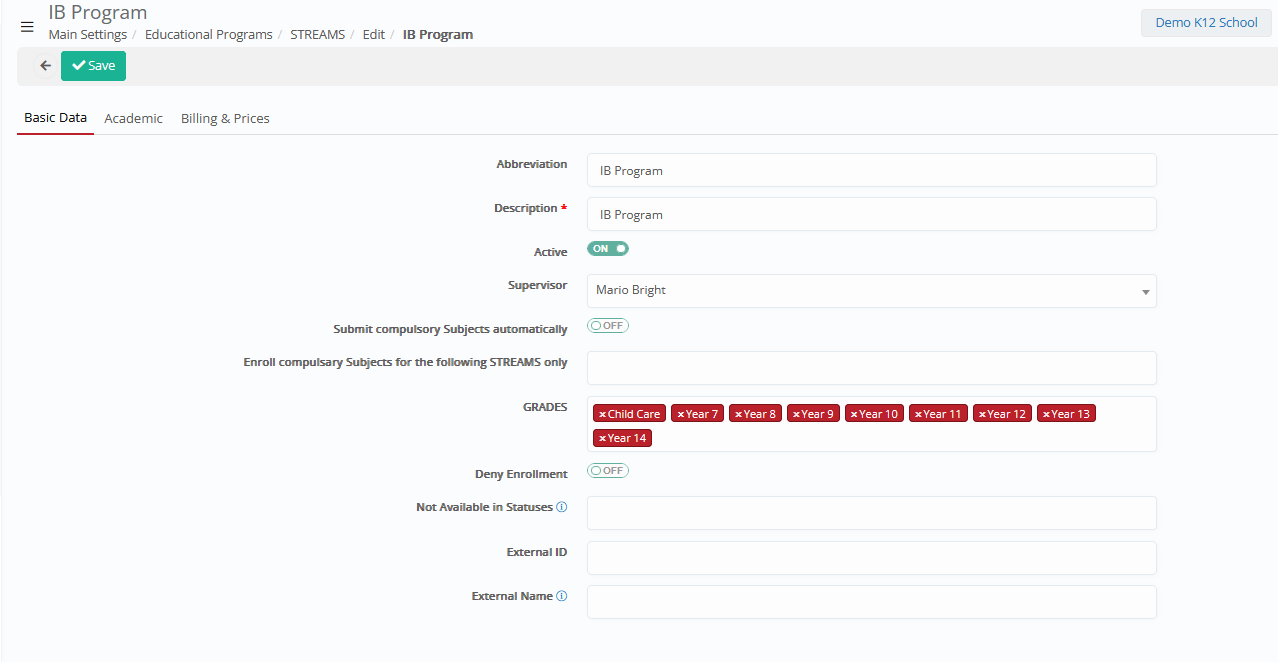This screenshot has width=1278, height=662.
Task: Click the back arrow icon
Action: pos(45,66)
